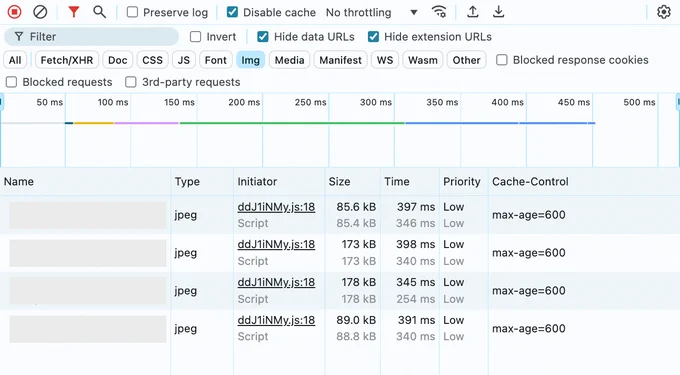Check Blocked requests option
This screenshot has width=680, height=375.
tap(11, 82)
